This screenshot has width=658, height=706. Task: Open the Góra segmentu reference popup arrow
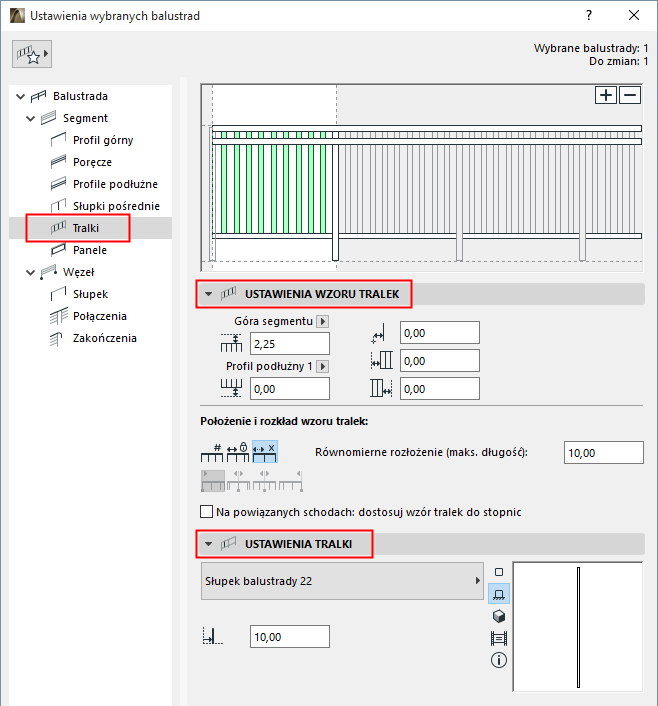(322, 321)
